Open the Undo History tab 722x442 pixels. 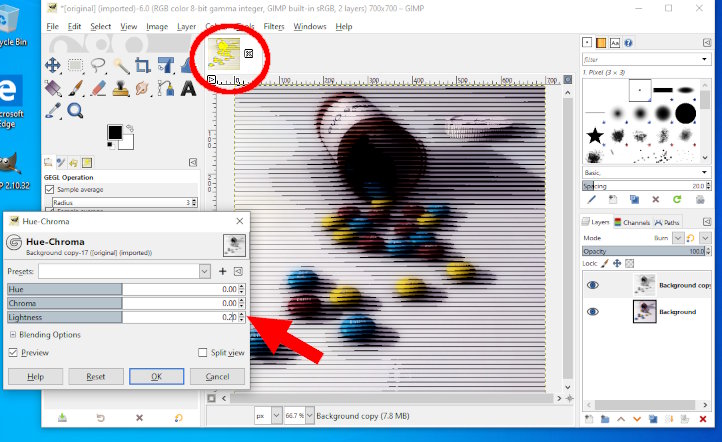(73, 162)
